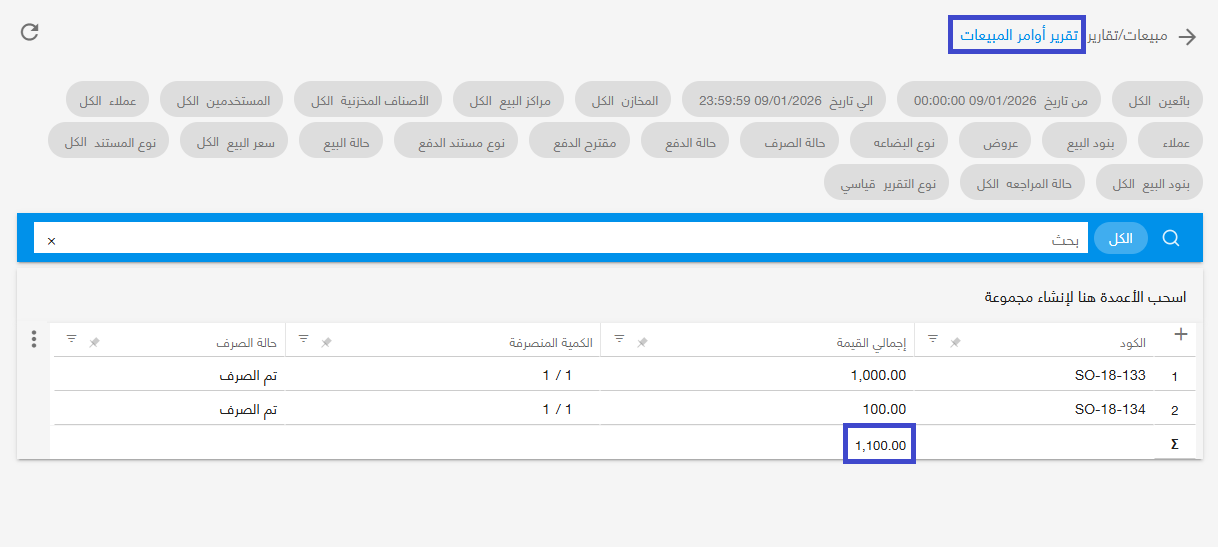Pin the حالة الصرف column

coord(94,342)
